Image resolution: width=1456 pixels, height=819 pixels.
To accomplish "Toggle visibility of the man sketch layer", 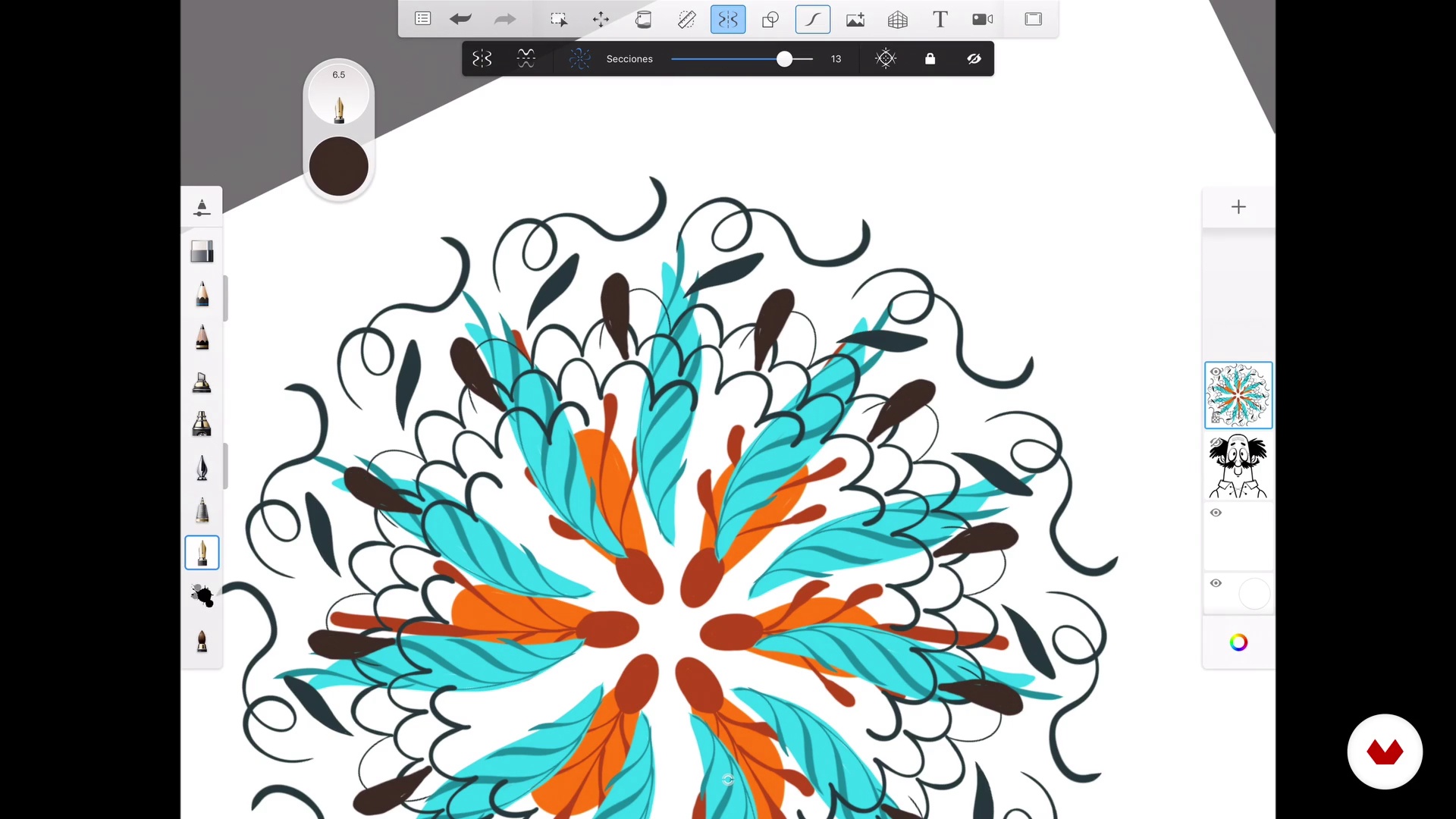I will click(1216, 442).
